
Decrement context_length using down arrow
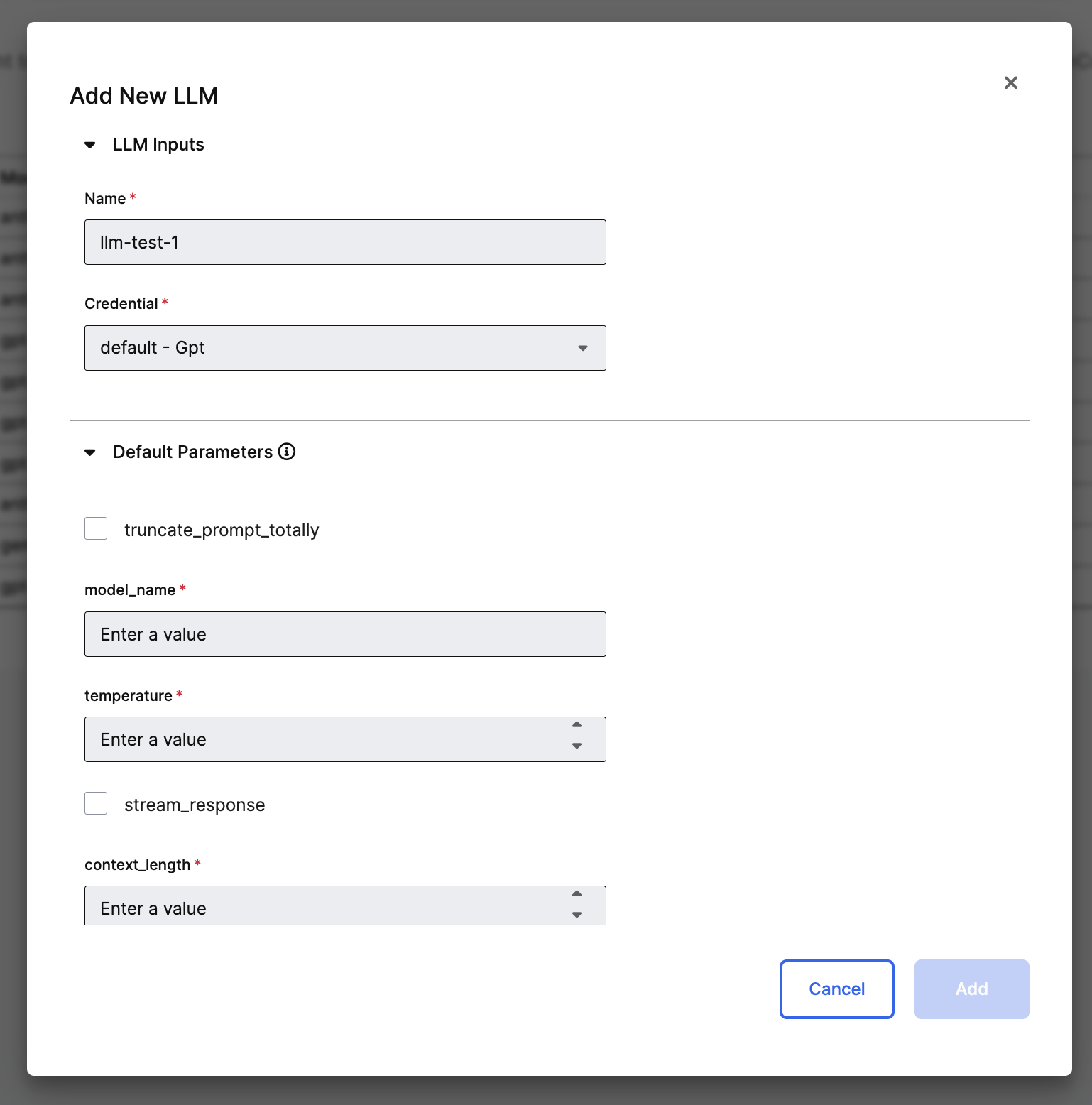coord(577,915)
